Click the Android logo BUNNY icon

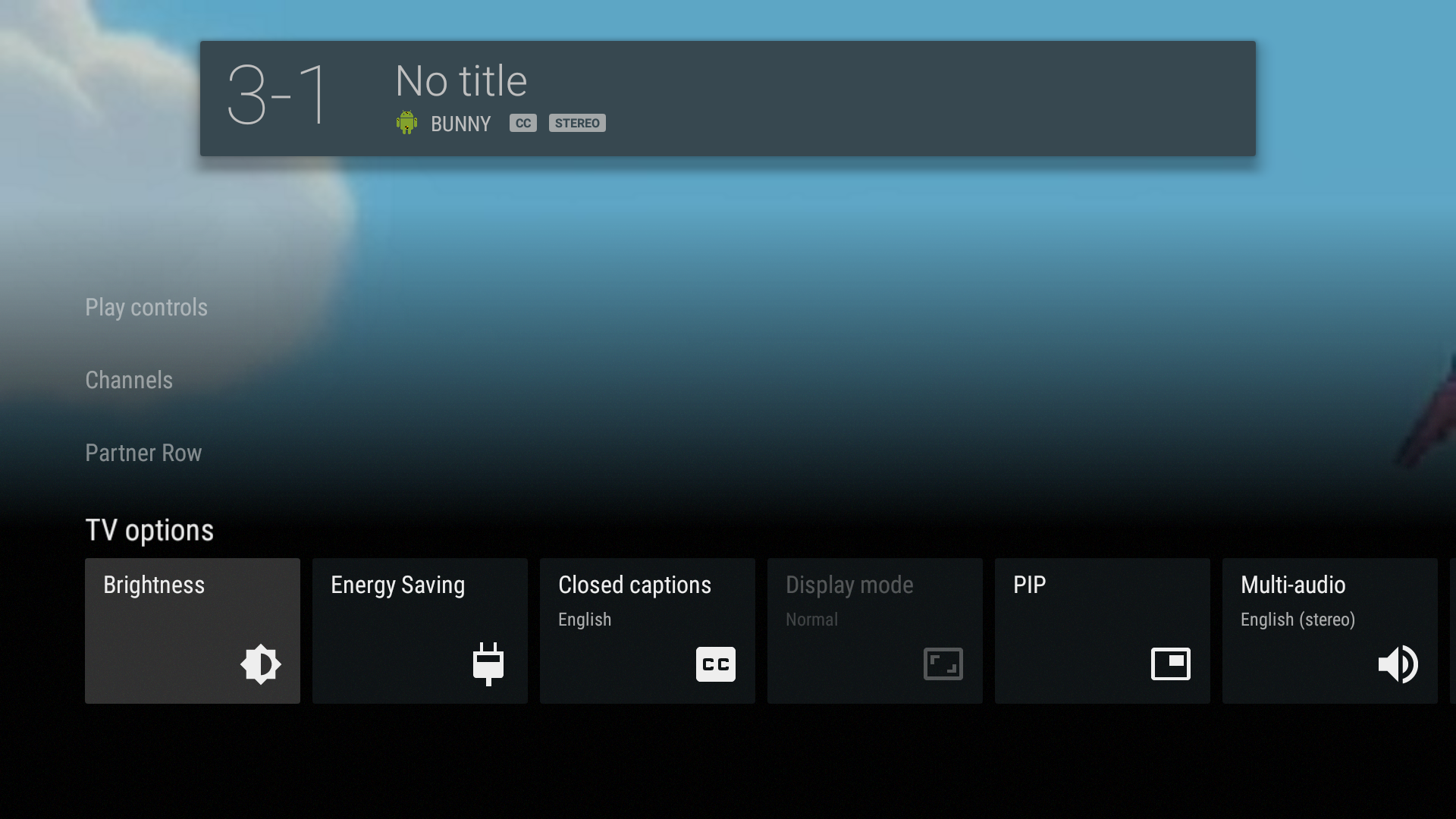(407, 122)
